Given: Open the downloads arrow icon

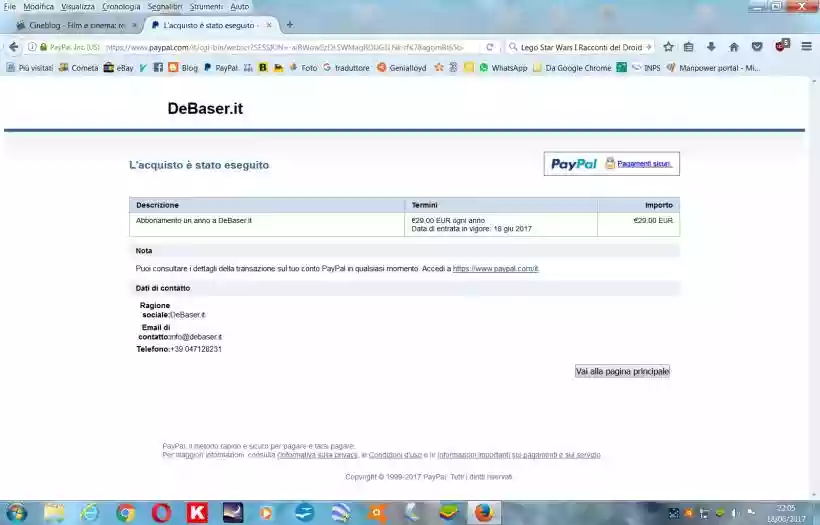Looking at the screenshot, I should click(711, 47).
